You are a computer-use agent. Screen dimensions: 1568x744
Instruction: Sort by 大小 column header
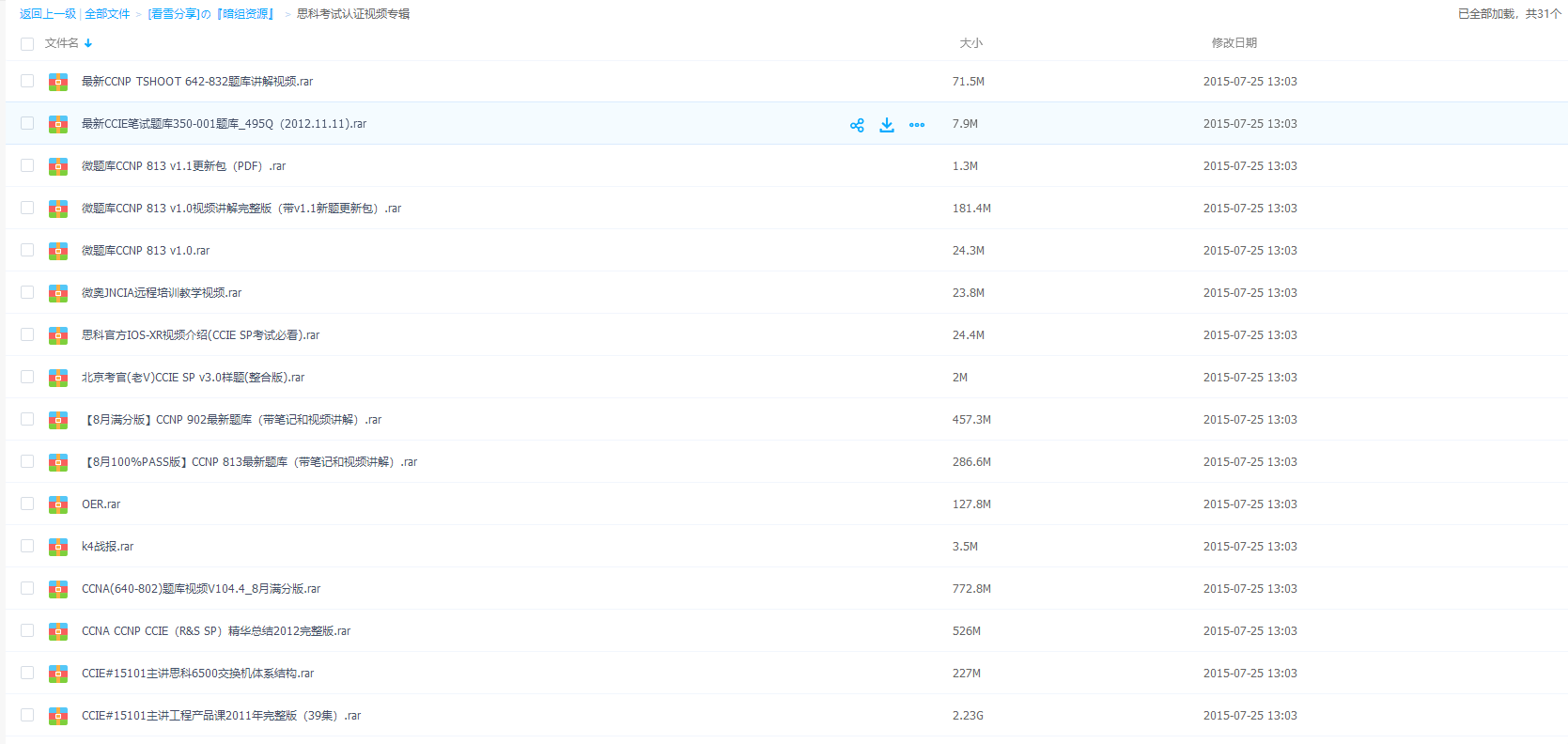970,43
